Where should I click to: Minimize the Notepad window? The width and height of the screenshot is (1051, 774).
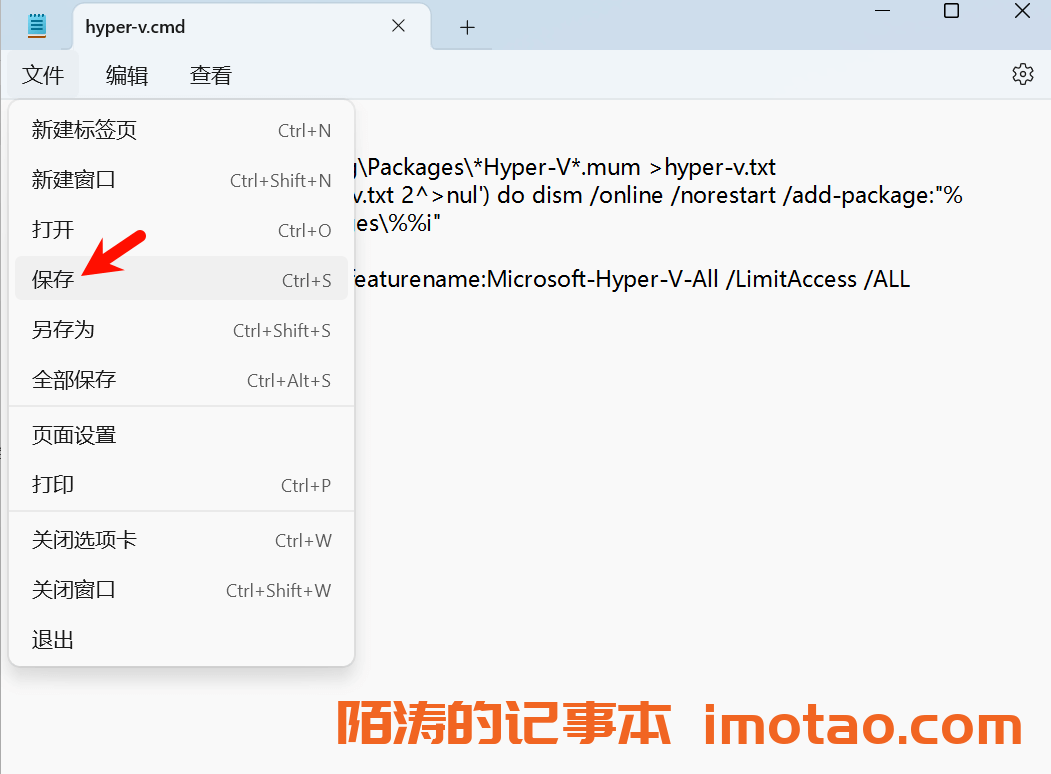click(x=882, y=11)
